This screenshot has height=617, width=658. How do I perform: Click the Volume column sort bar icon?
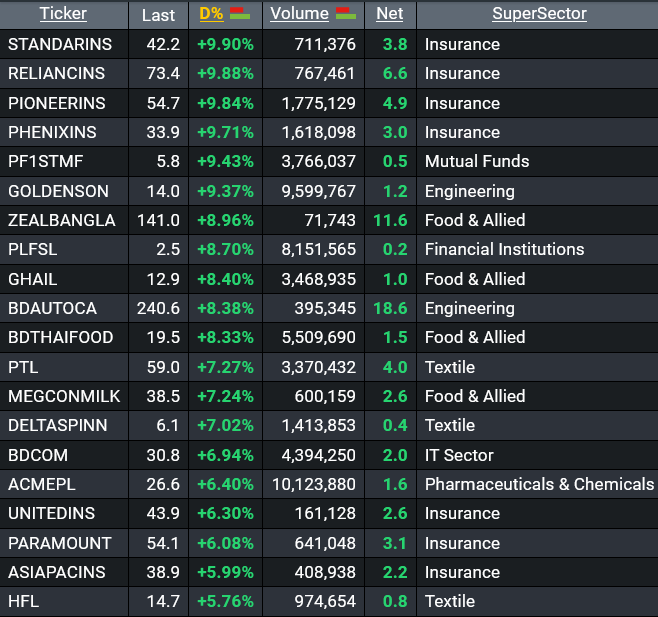pos(346,13)
